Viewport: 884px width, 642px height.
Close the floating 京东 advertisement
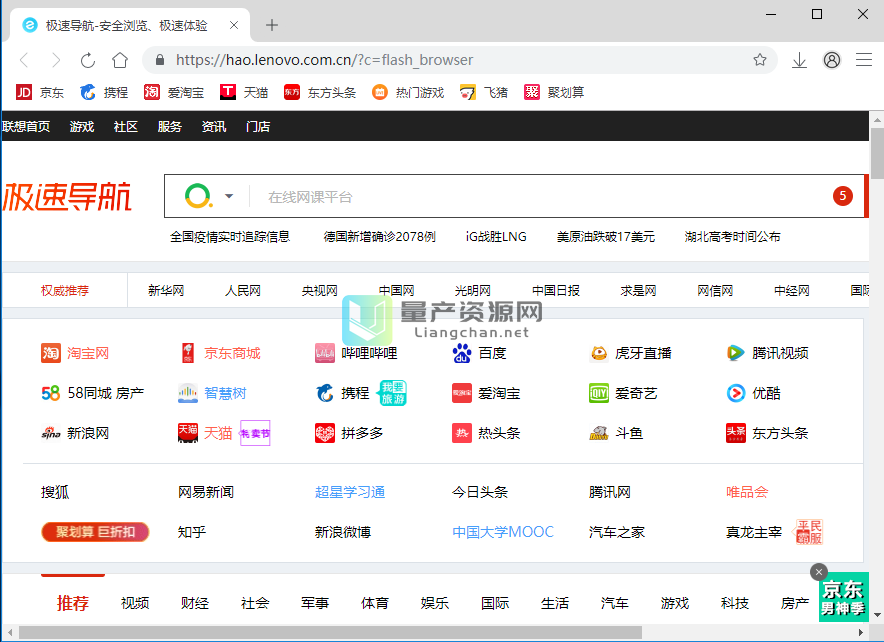(819, 572)
